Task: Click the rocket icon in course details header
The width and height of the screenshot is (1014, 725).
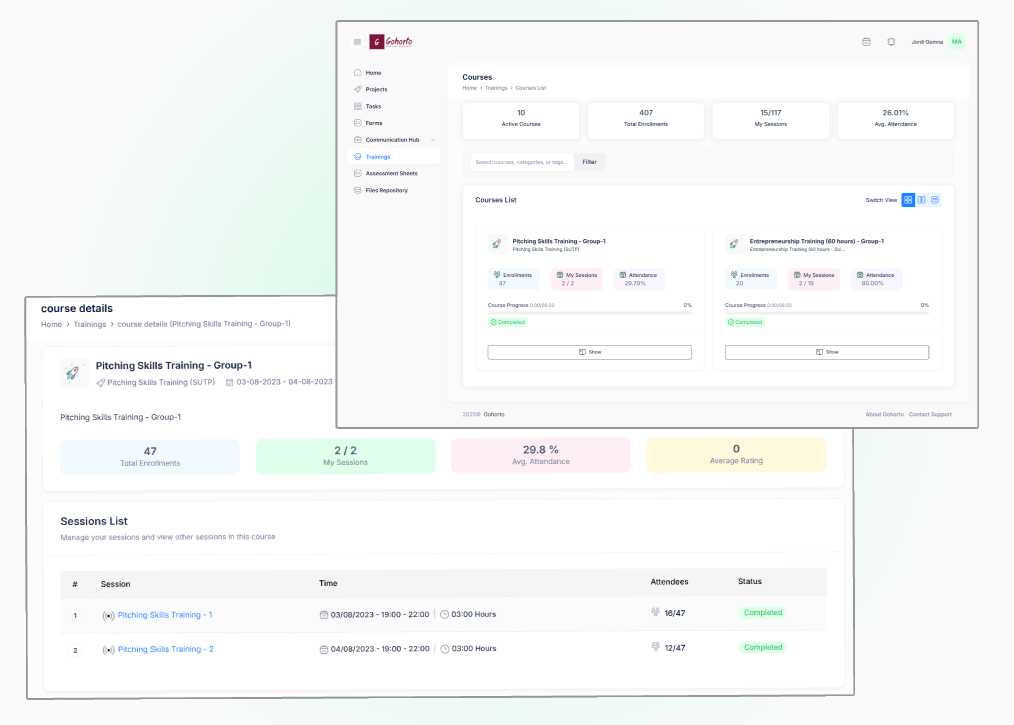Action: tap(74, 373)
